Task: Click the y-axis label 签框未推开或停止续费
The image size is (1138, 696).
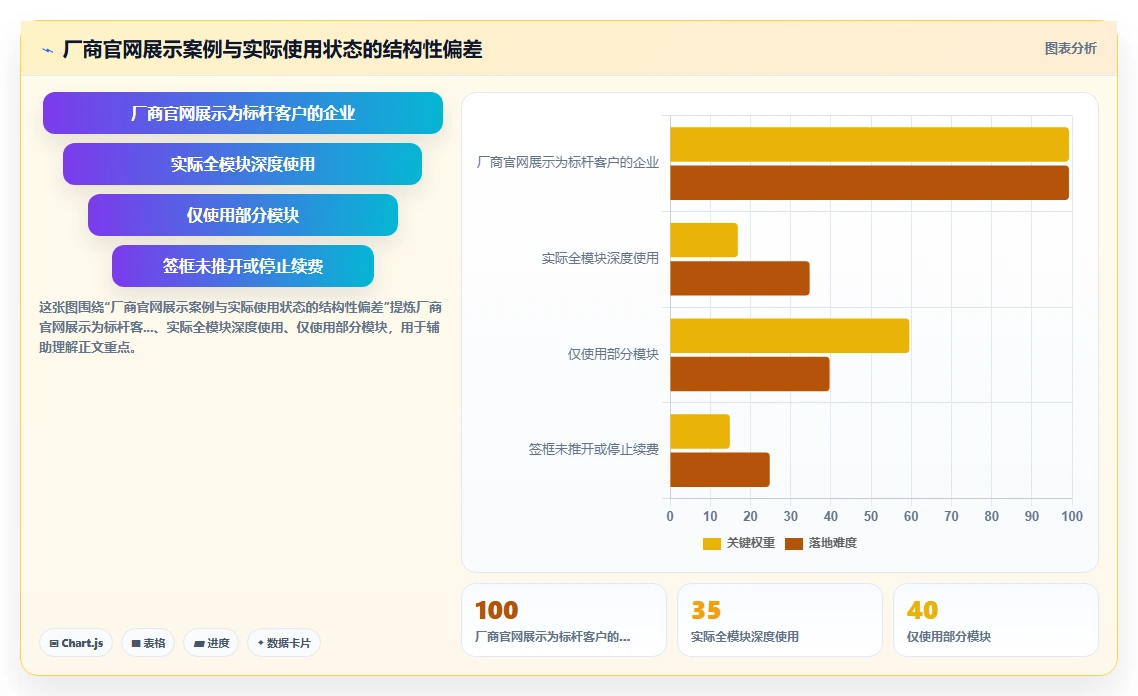Action: (x=594, y=449)
